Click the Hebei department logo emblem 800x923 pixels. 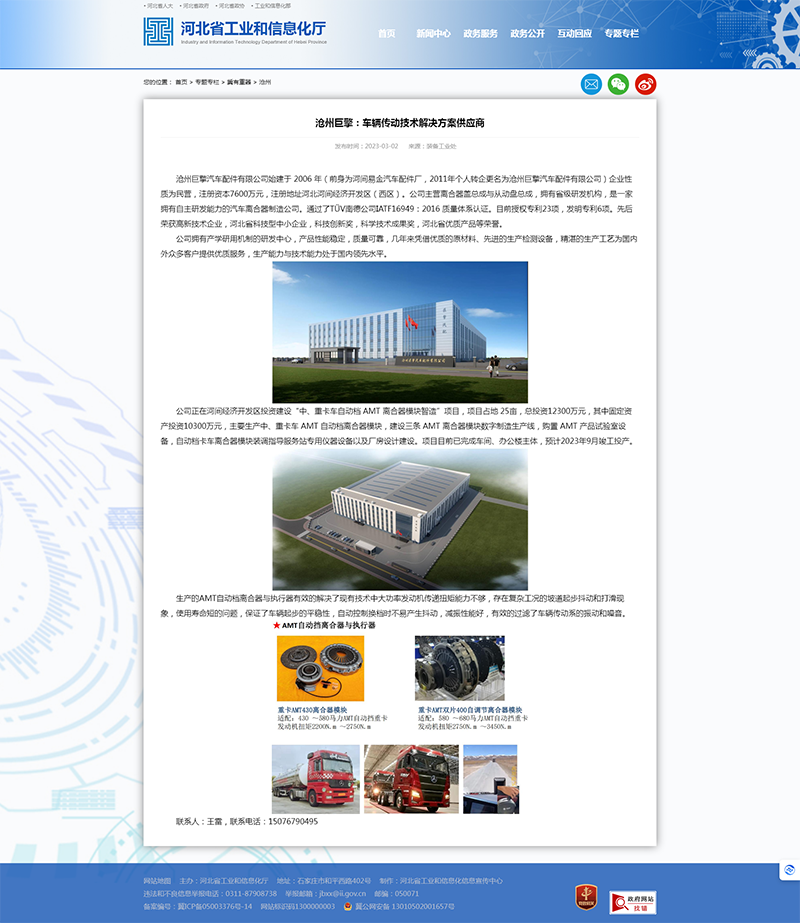(x=158, y=31)
